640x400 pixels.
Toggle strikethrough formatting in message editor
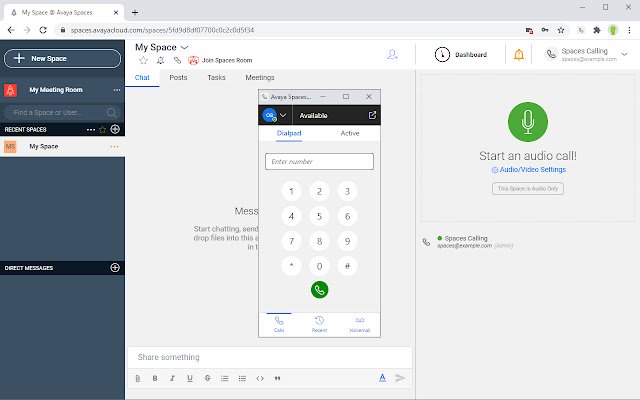pyautogui.click(x=207, y=378)
